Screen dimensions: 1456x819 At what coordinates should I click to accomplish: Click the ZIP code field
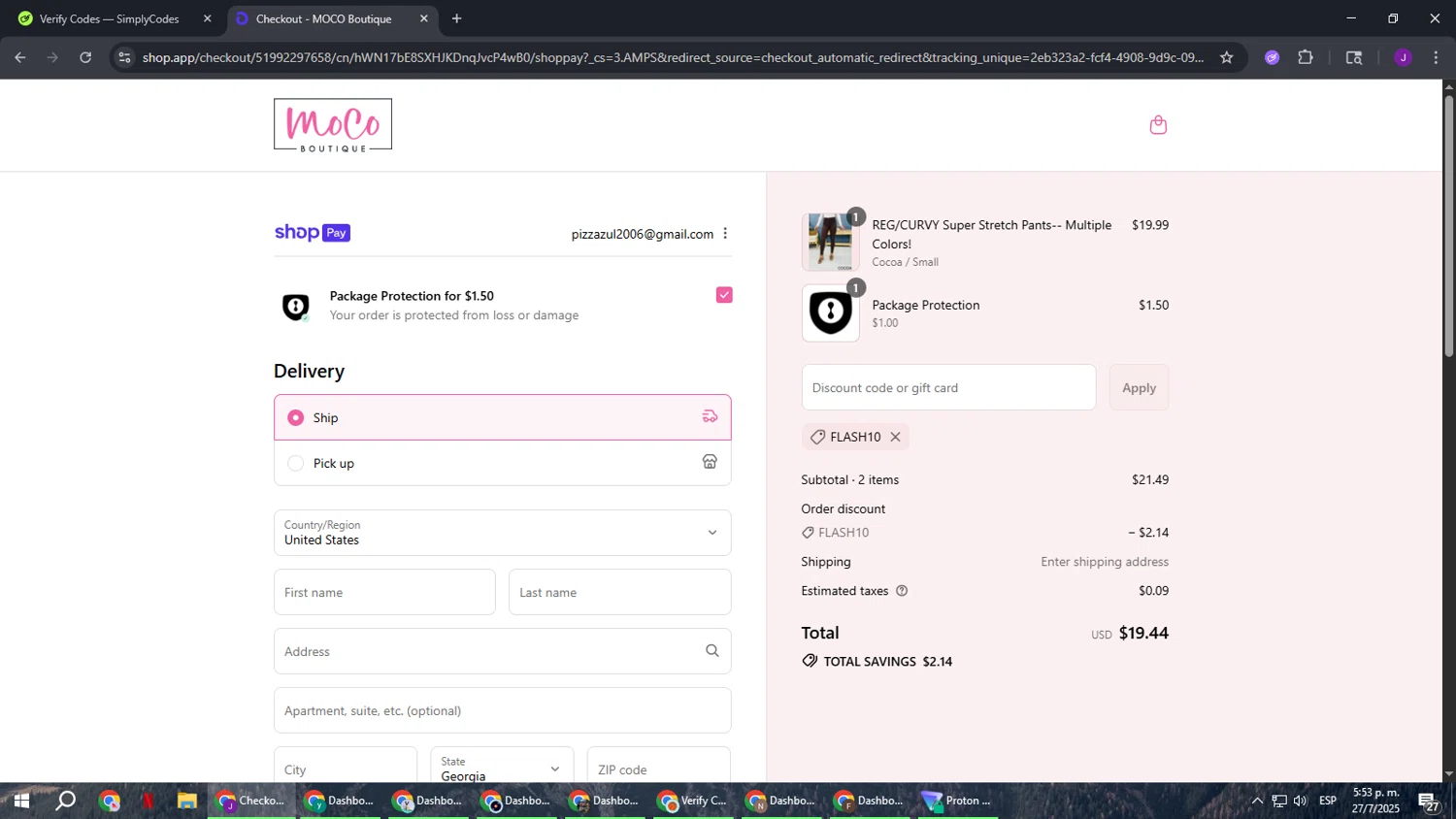(659, 765)
